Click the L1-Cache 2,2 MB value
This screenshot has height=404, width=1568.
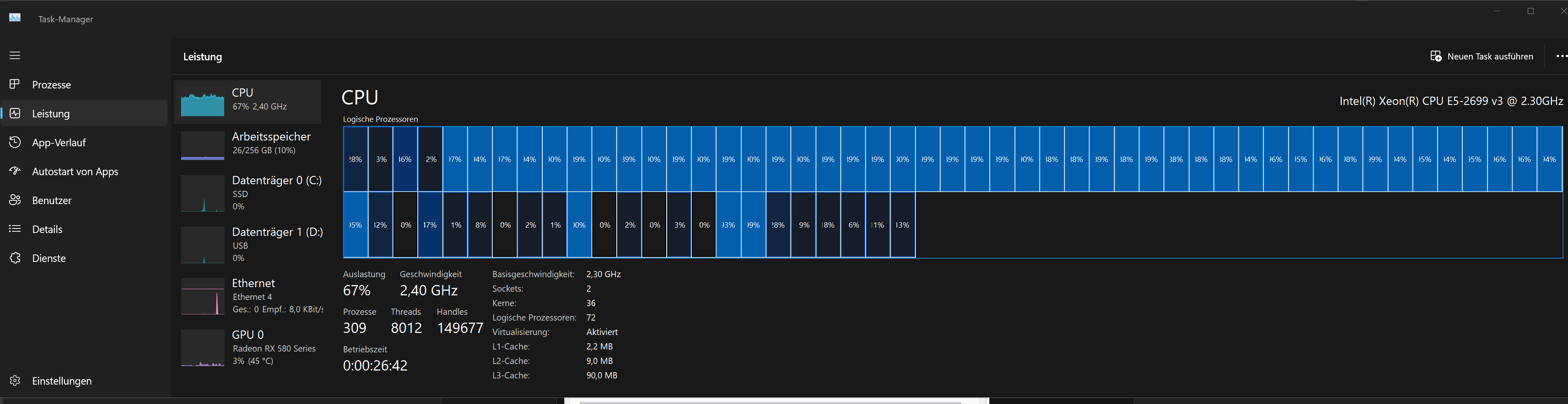click(x=600, y=347)
